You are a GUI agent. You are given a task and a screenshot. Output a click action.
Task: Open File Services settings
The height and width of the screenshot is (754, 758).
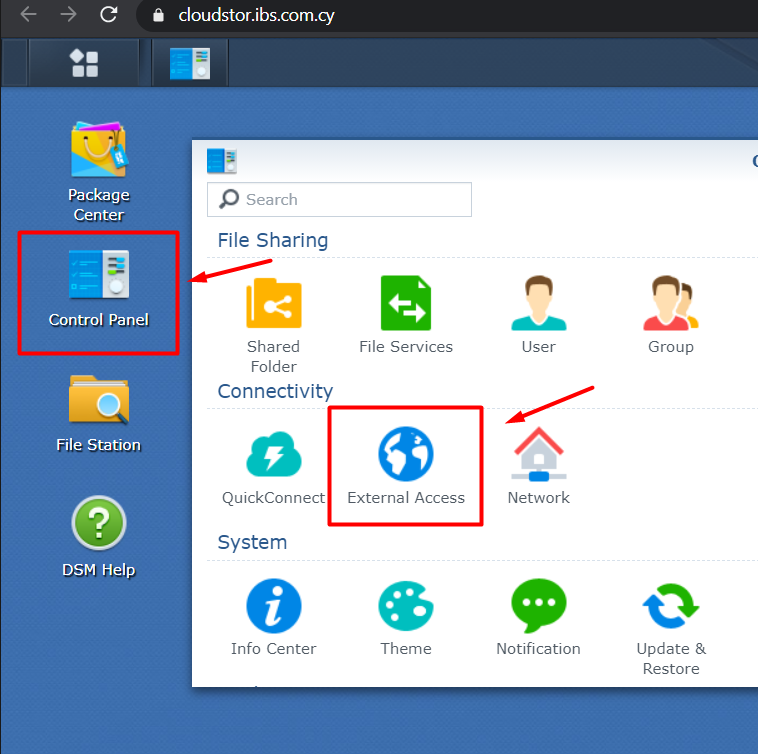click(x=406, y=315)
